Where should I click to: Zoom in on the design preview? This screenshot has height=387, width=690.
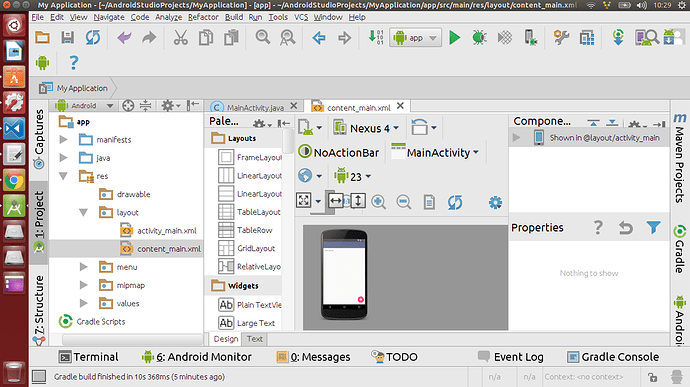pos(378,202)
